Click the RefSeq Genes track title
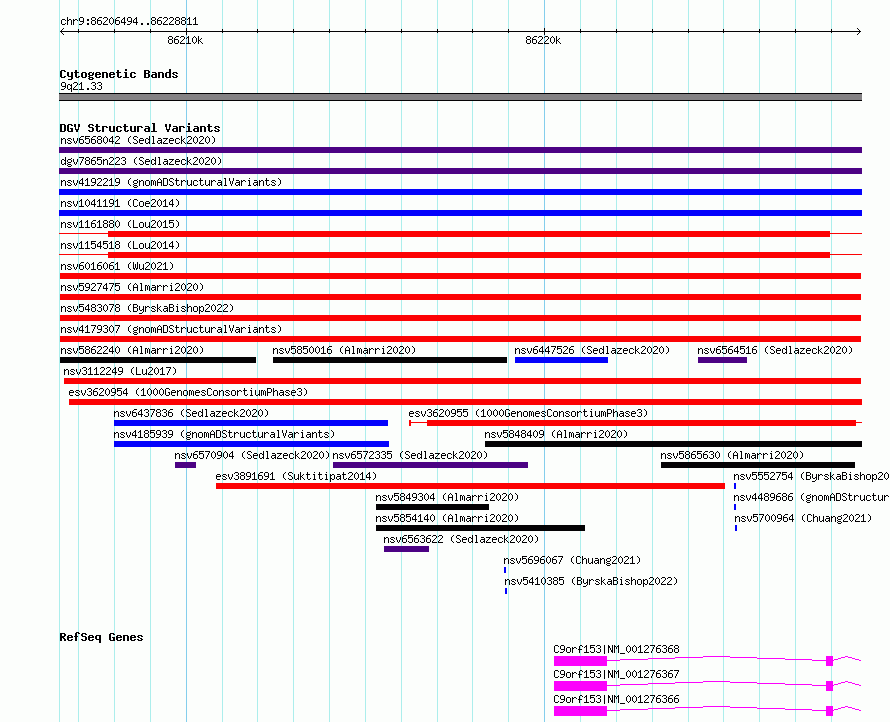 101,637
